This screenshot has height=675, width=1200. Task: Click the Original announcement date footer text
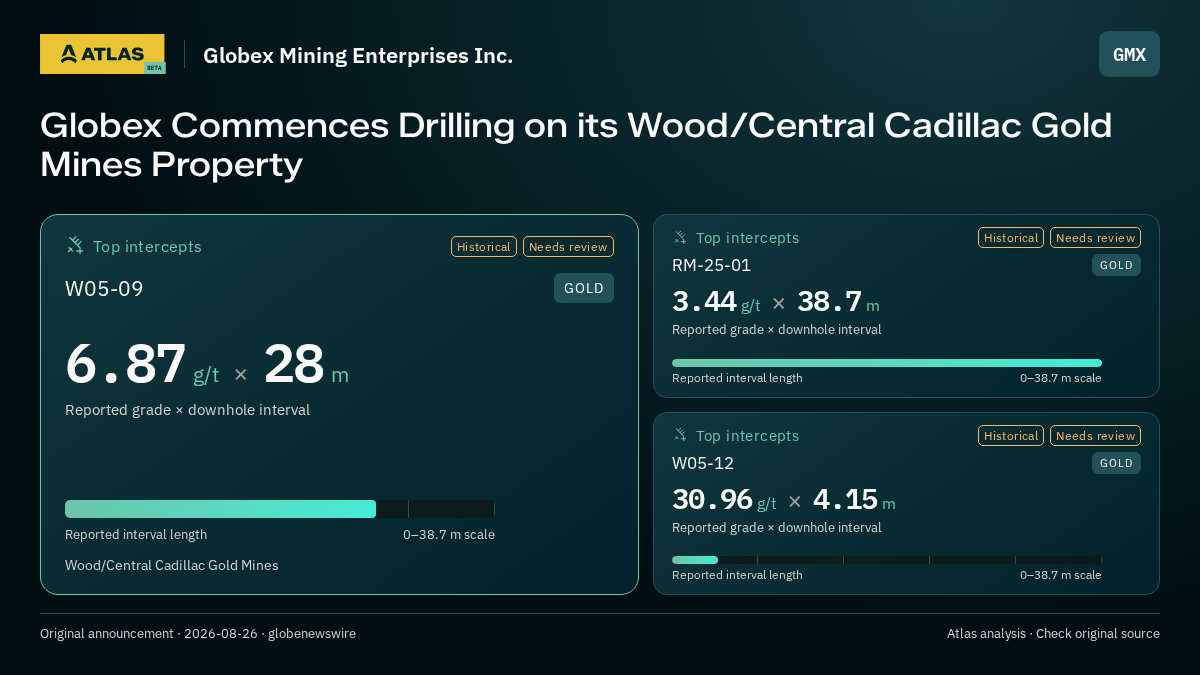click(x=198, y=633)
